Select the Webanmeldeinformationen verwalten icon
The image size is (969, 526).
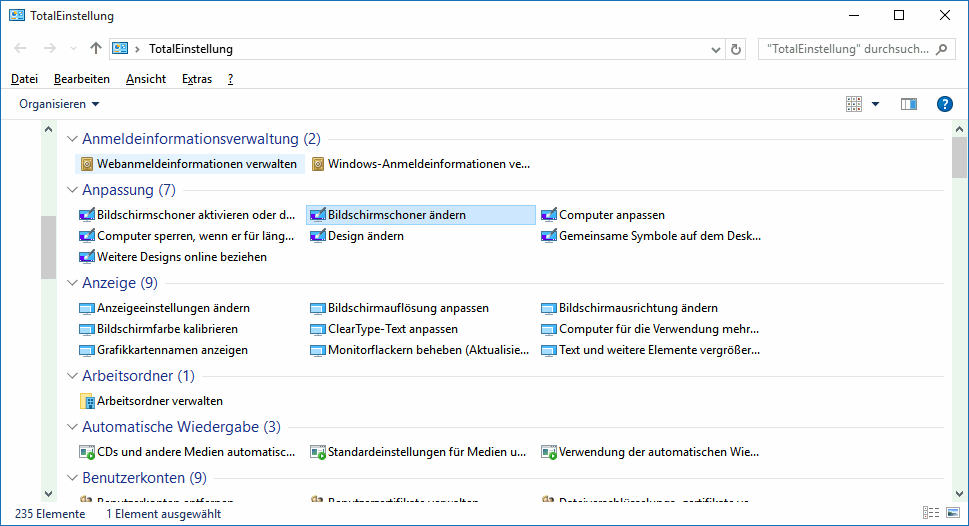pos(86,164)
